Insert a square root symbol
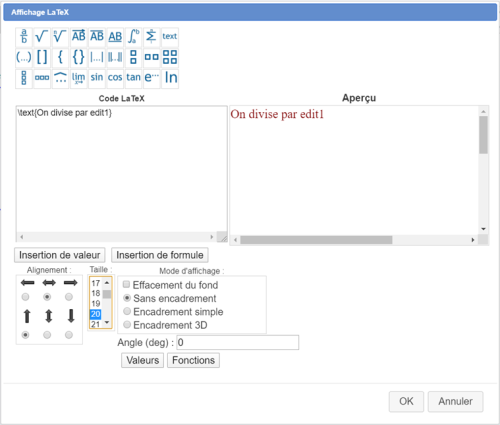The image size is (500, 425). (42, 37)
